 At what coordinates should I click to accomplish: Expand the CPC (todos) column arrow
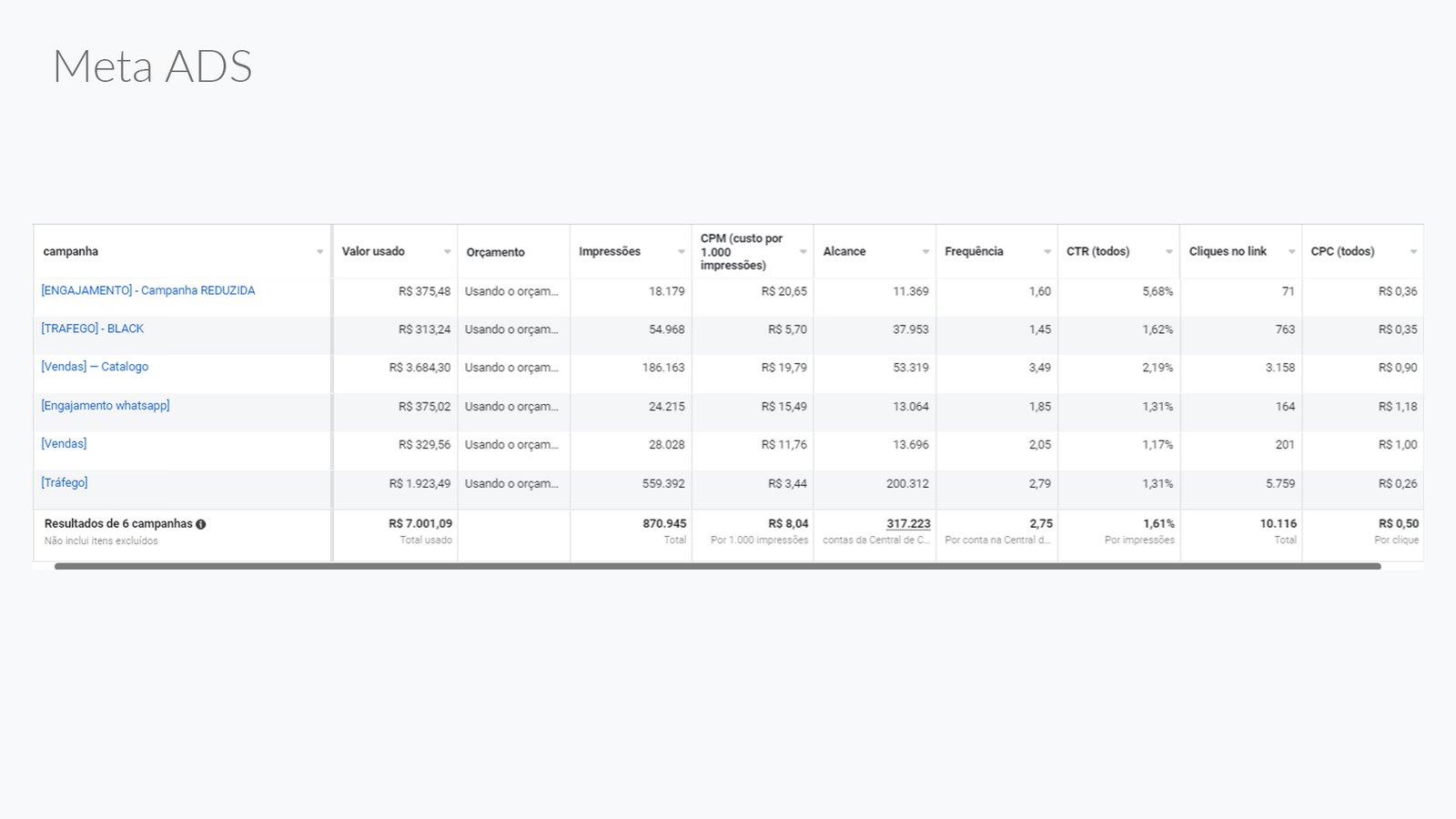point(1413,252)
